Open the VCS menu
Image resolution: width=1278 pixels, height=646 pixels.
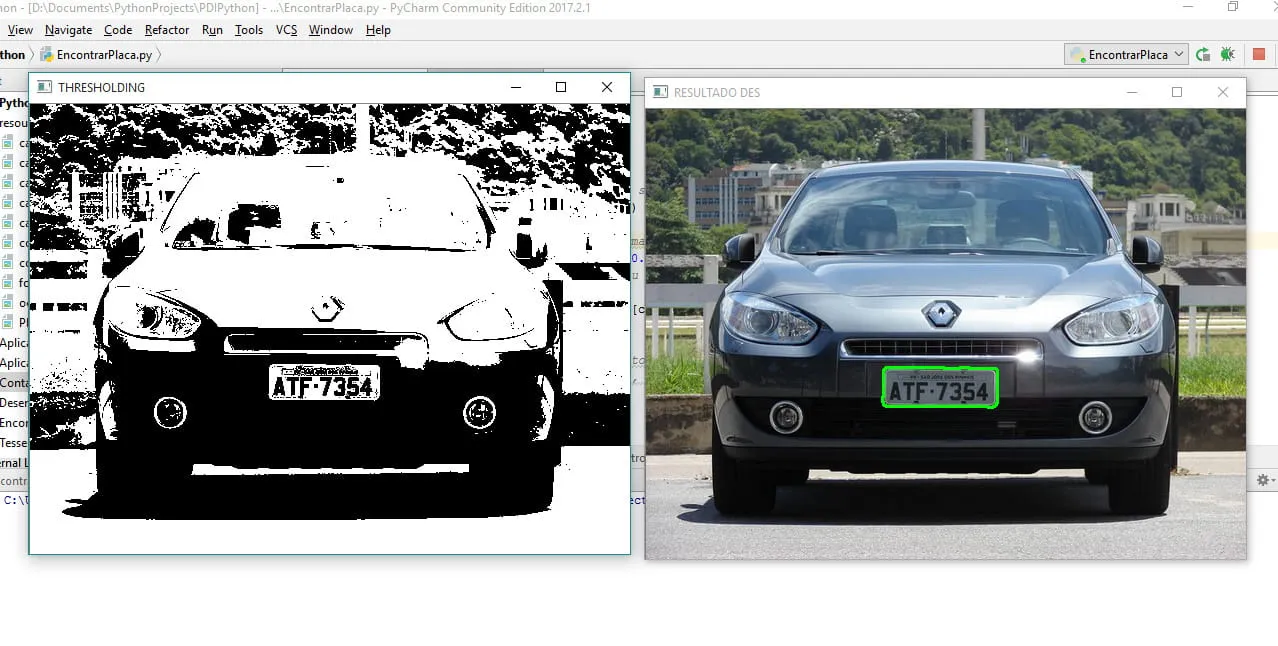[x=286, y=30]
